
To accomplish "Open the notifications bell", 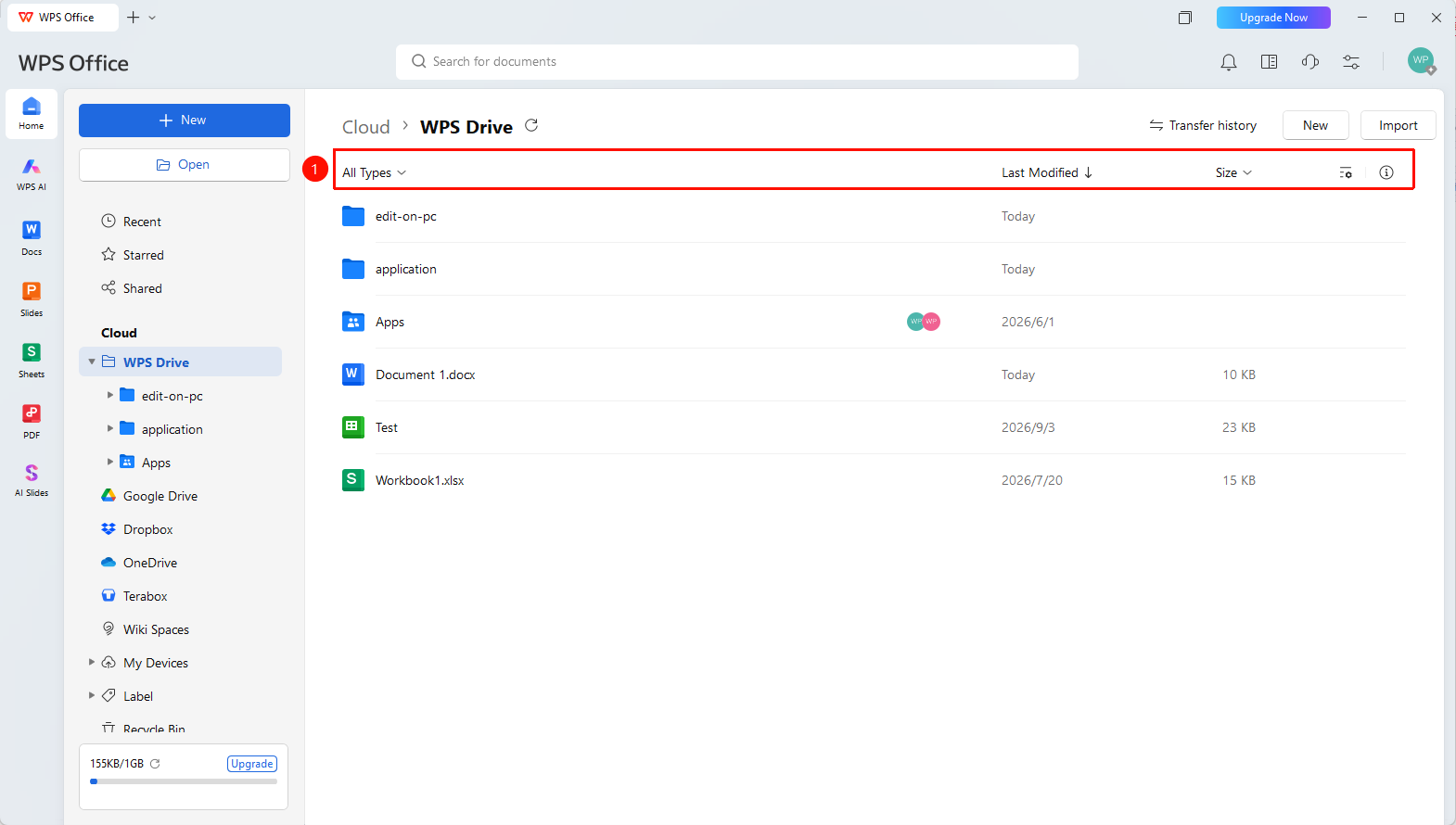I will point(1229,62).
